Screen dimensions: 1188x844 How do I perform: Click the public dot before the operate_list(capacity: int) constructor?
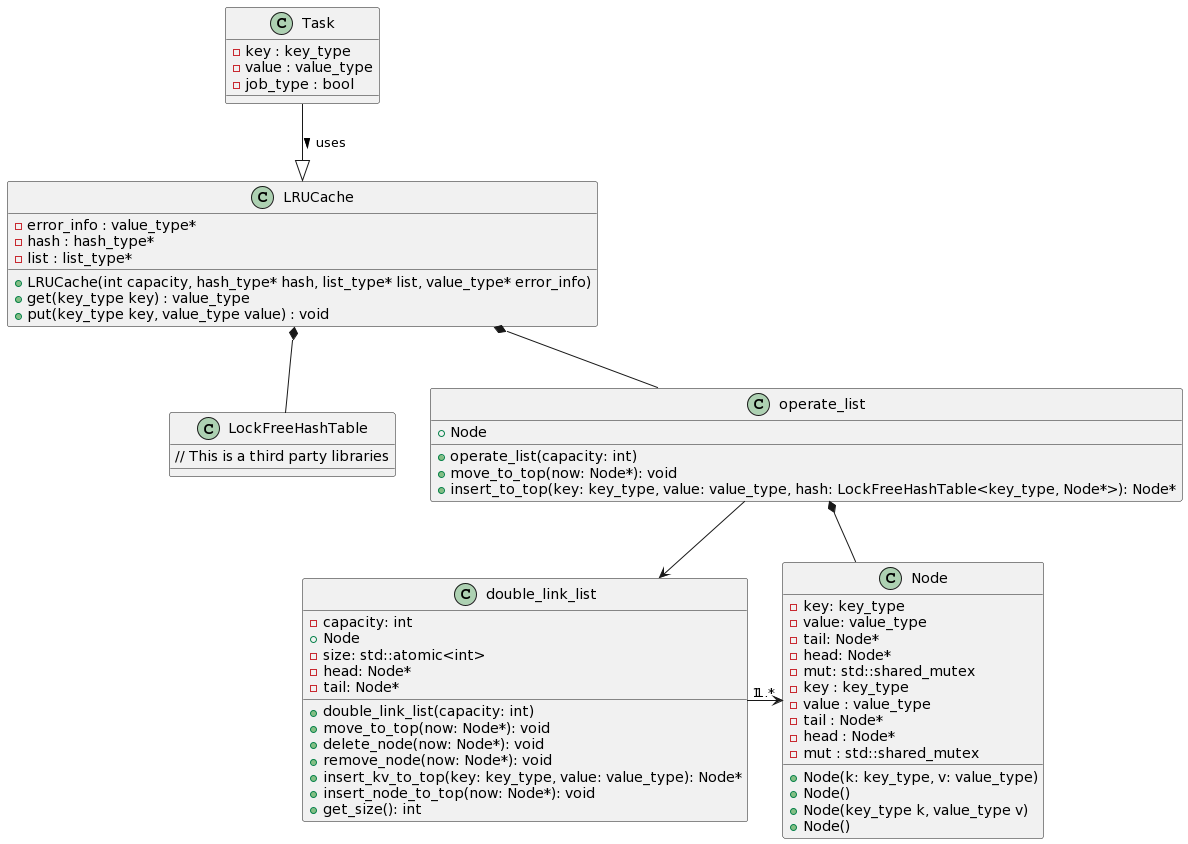[x=441, y=457]
